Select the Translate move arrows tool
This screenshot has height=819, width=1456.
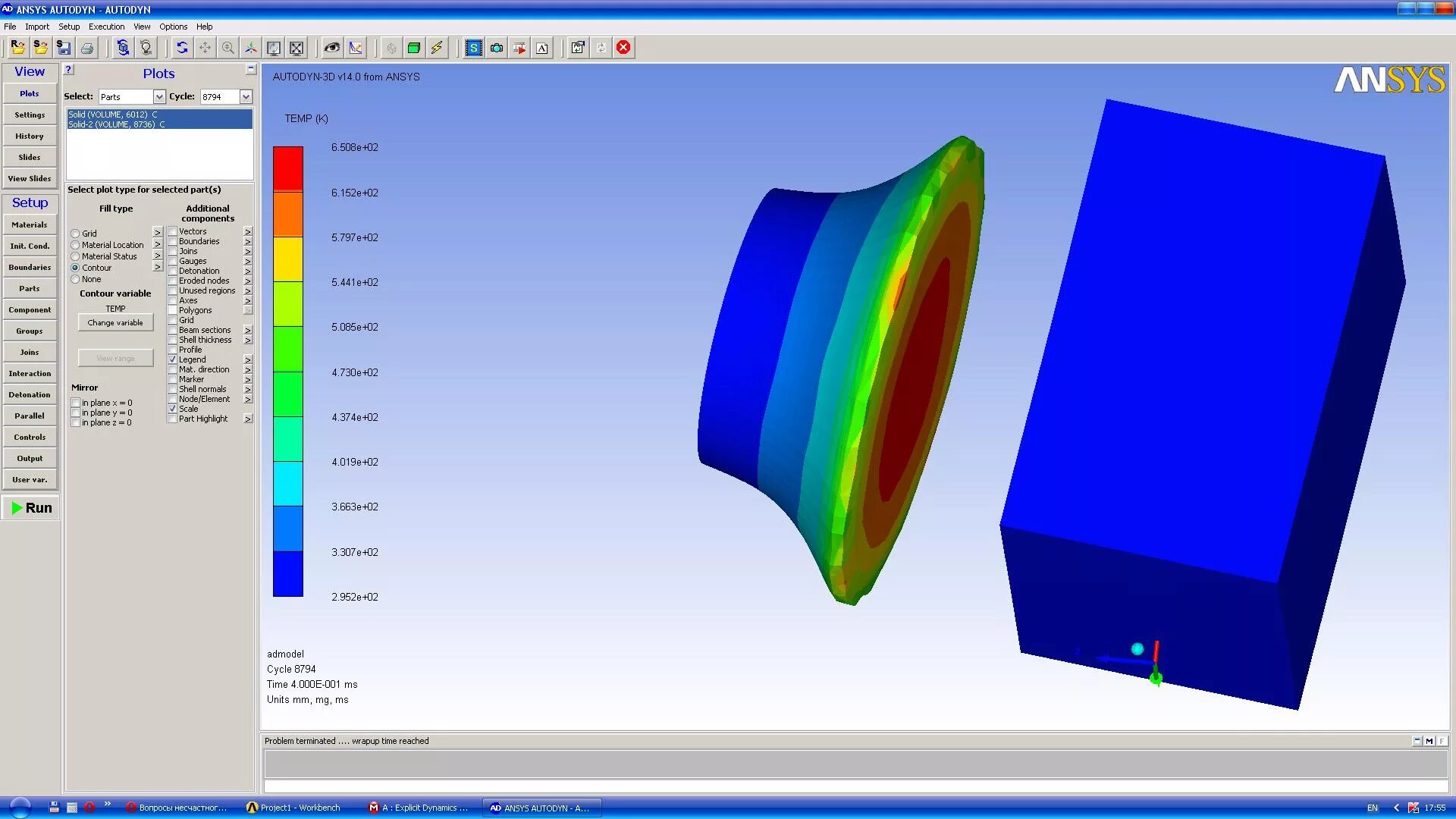[205, 48]
